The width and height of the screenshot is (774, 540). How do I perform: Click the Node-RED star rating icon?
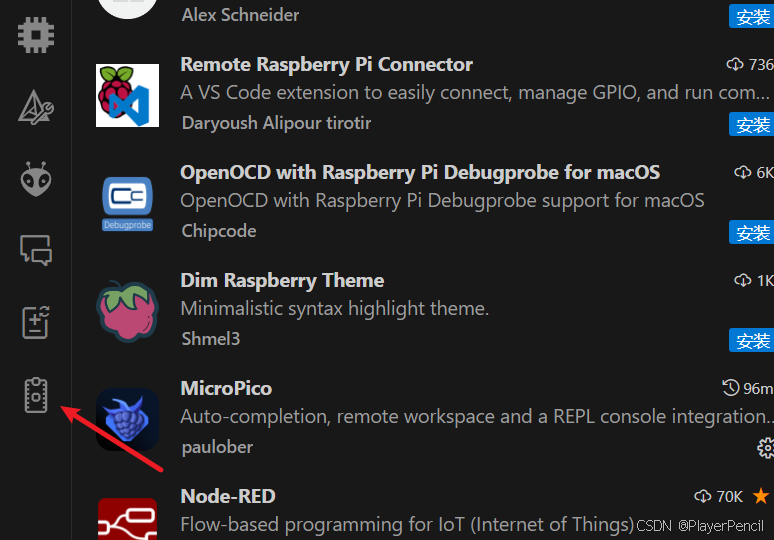pos(761,496)
